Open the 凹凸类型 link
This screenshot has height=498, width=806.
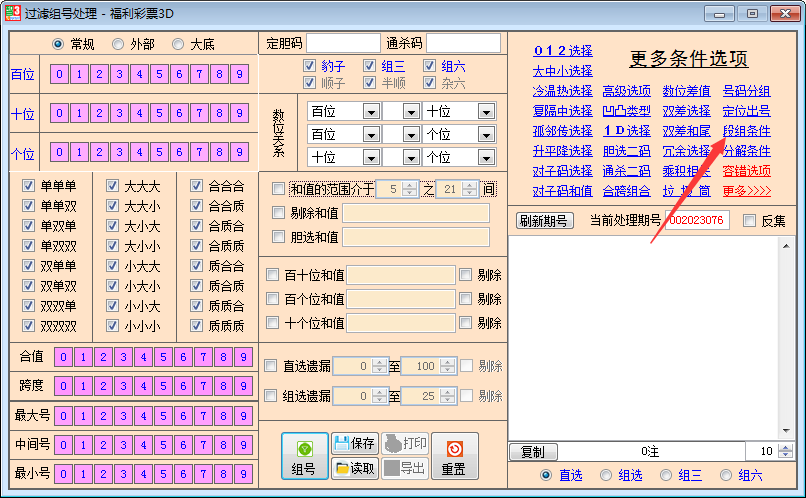click(x=627, y=111)
